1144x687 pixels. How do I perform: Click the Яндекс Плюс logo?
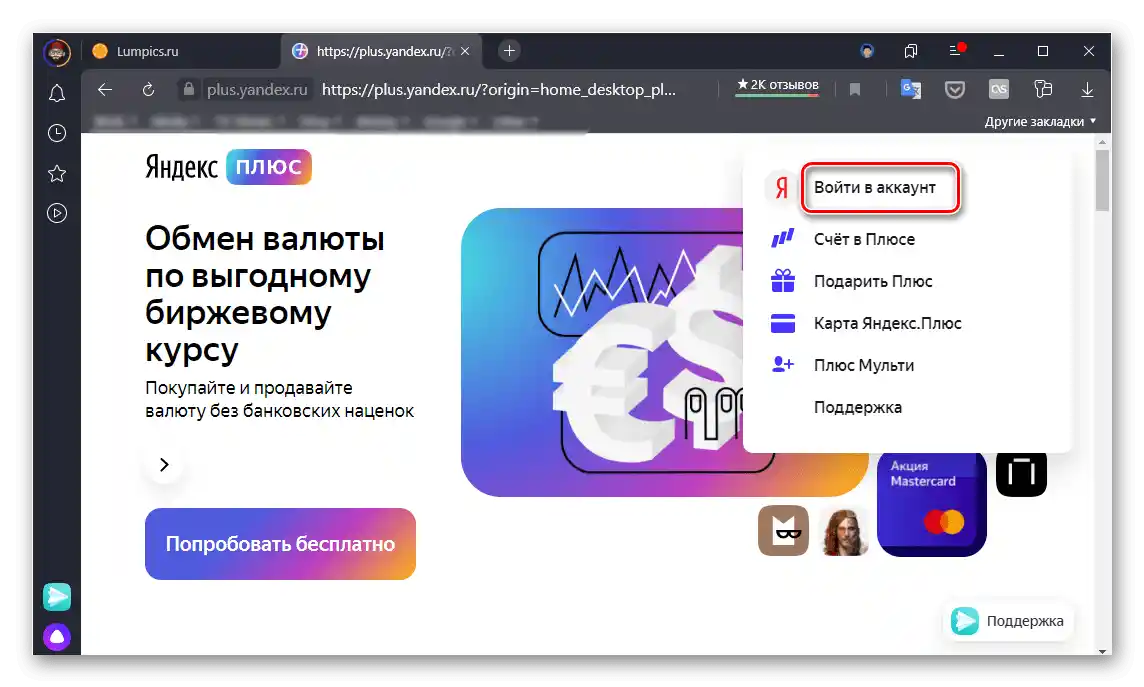tap(228, 167)
